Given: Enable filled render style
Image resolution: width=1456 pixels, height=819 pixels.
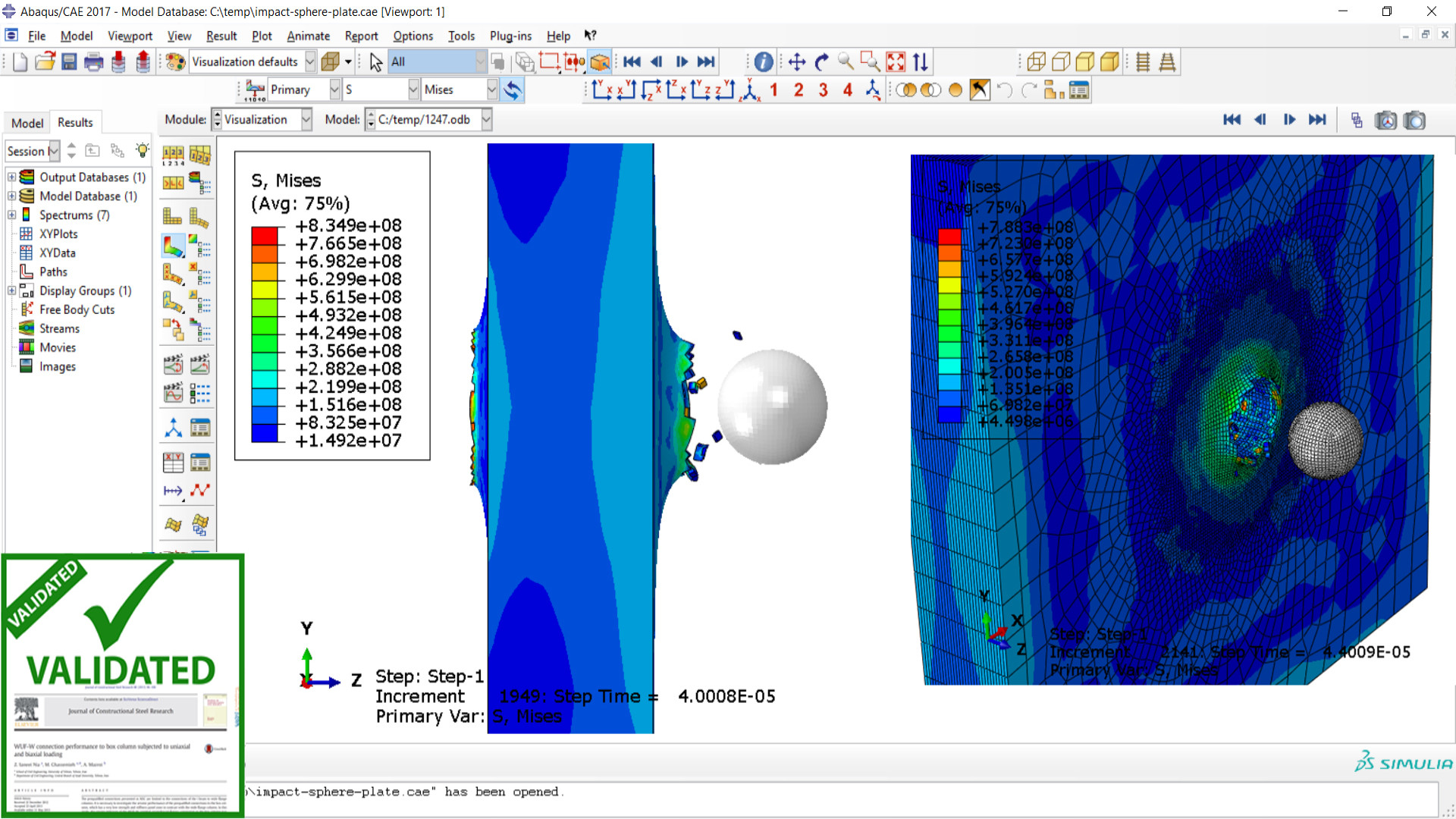Looking at the screenshot, I should 1084,62.
